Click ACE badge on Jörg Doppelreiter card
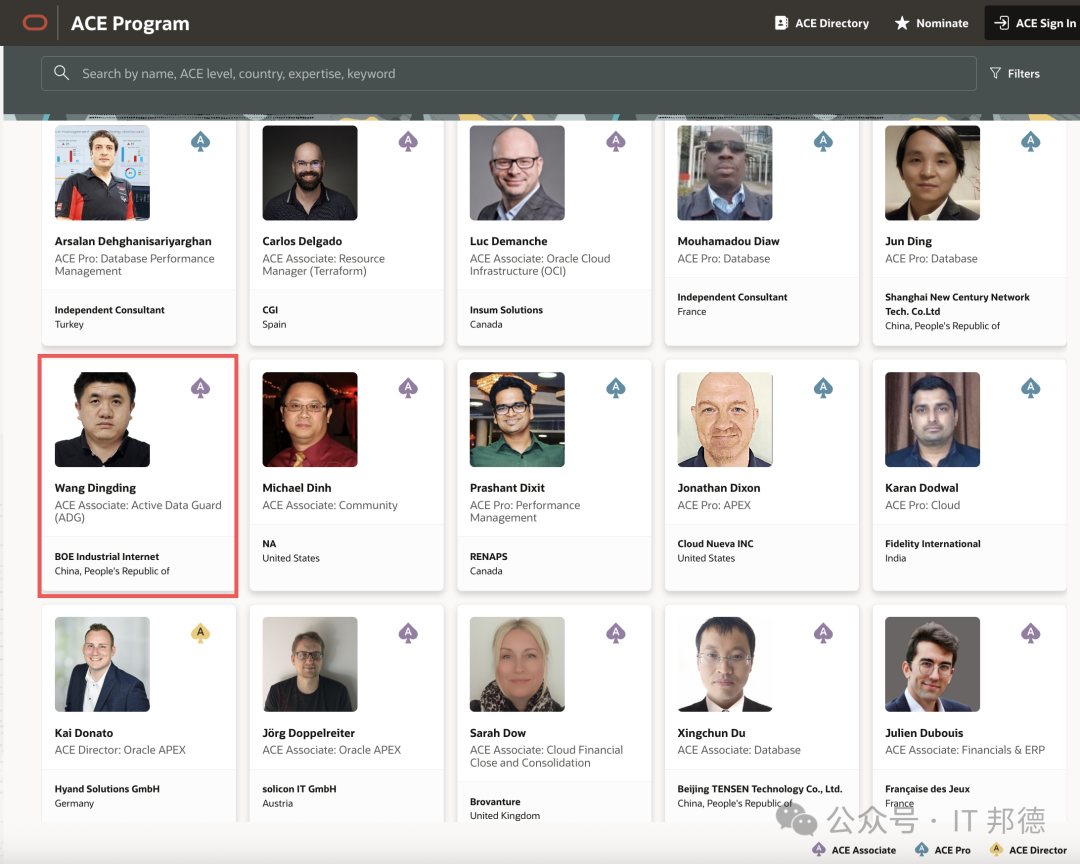Image resolution: width=1080 pixels, height=864 pixels. click(408, 633)
